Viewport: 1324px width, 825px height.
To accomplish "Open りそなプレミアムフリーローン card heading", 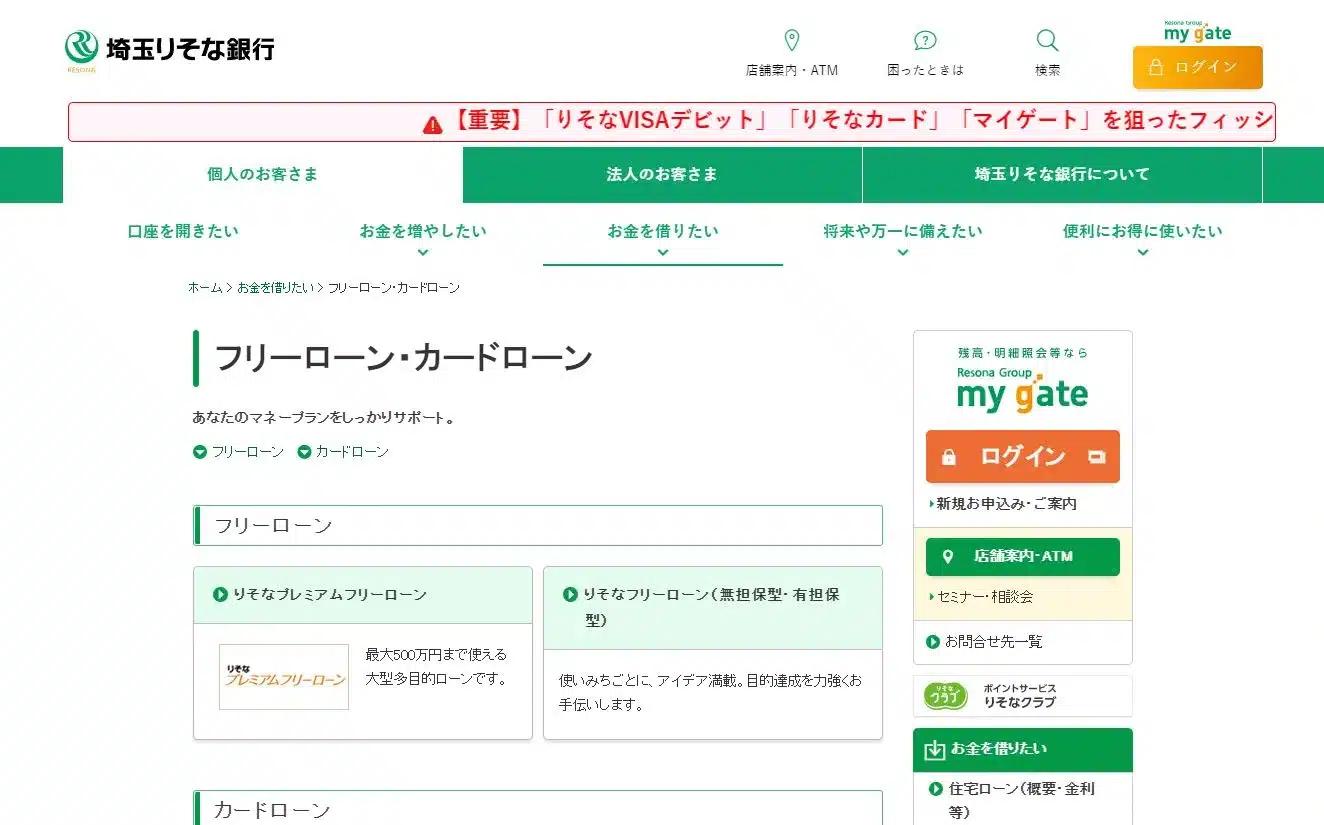I will point(329,595).
